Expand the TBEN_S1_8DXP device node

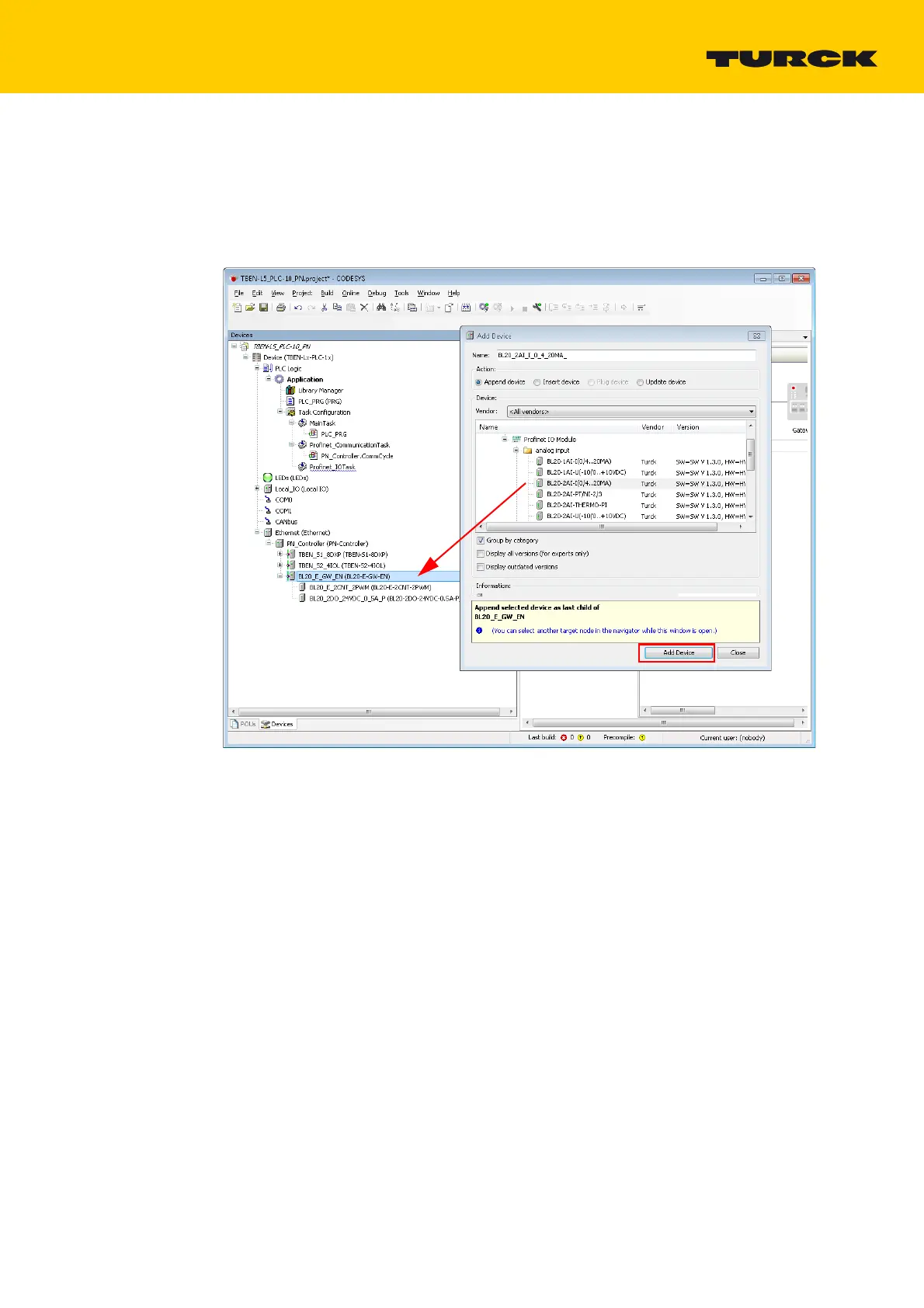pyautogui.click(x=280, y=555)
